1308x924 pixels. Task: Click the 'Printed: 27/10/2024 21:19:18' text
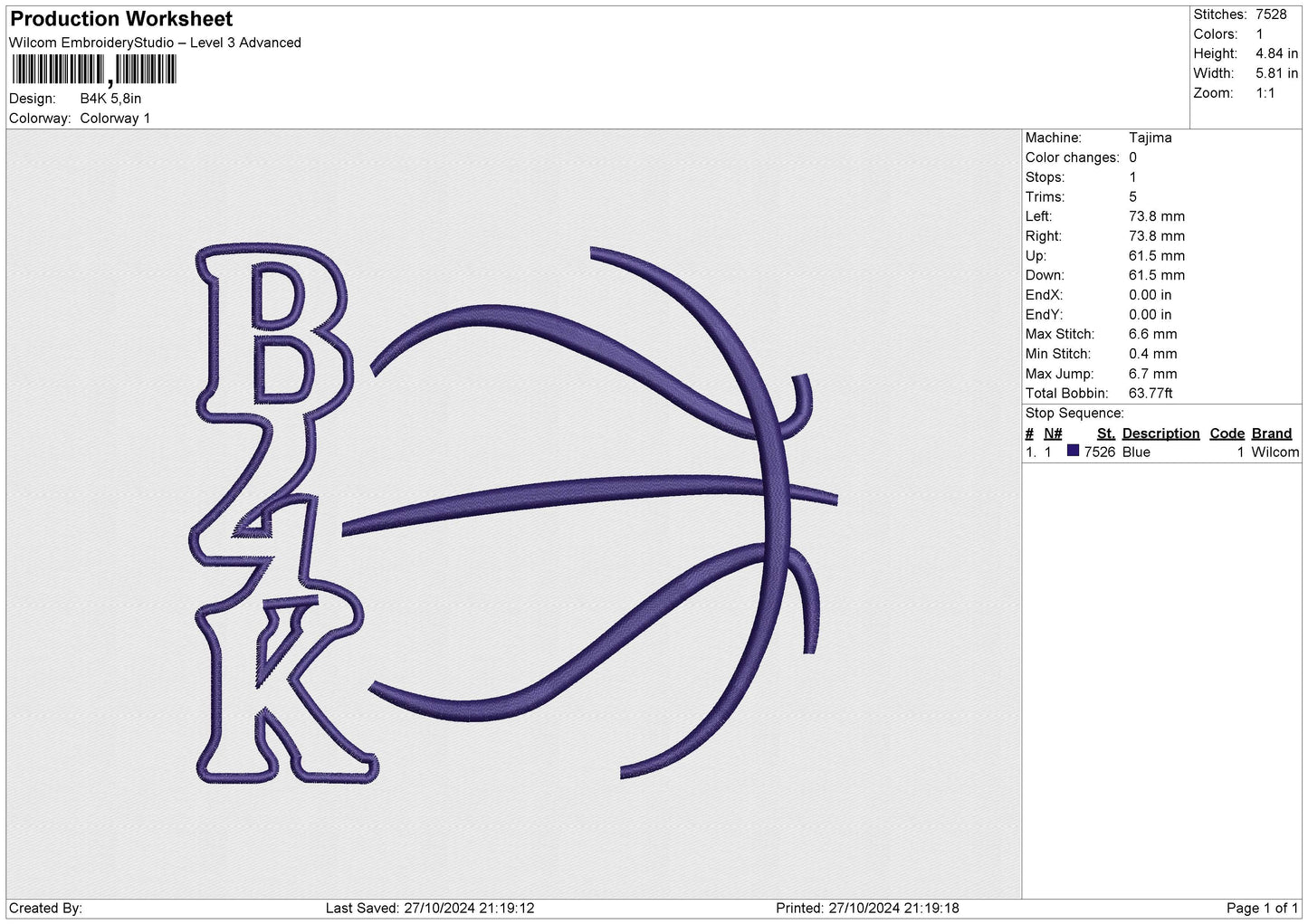pos(867,908)
